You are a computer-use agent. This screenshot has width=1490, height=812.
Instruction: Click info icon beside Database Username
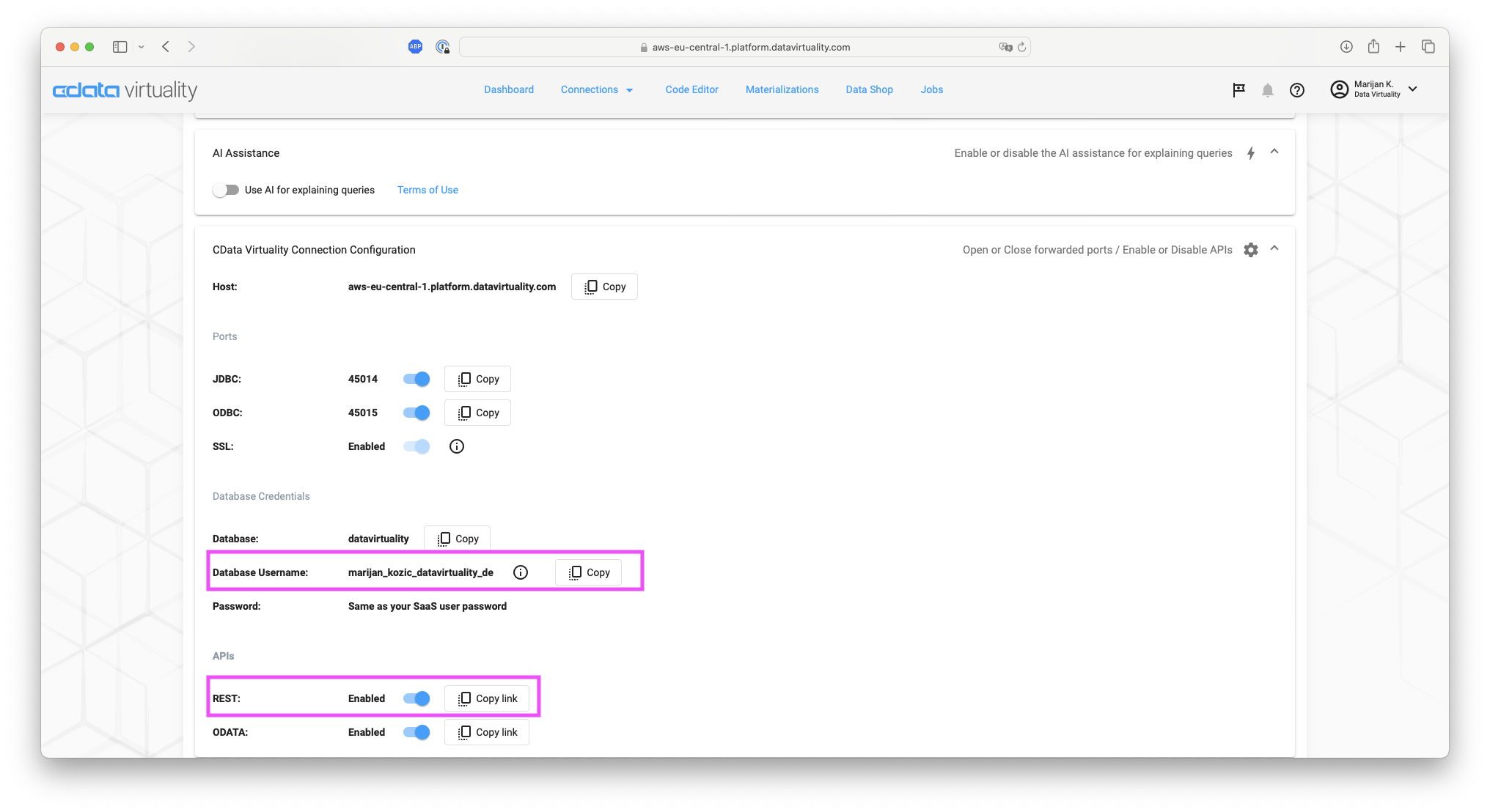click(x=521, y=572)
